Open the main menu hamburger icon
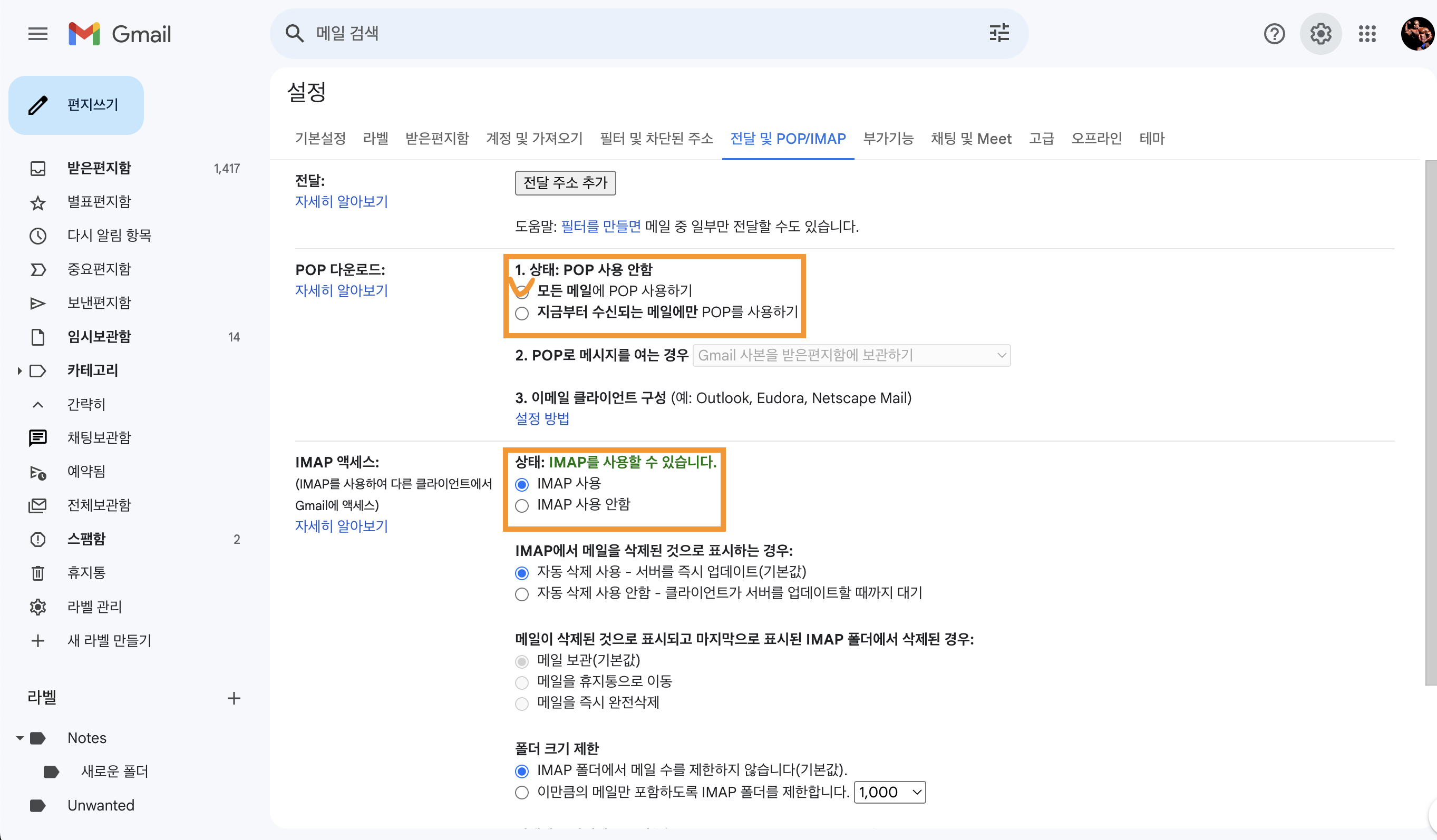 [x=37, y=34]
